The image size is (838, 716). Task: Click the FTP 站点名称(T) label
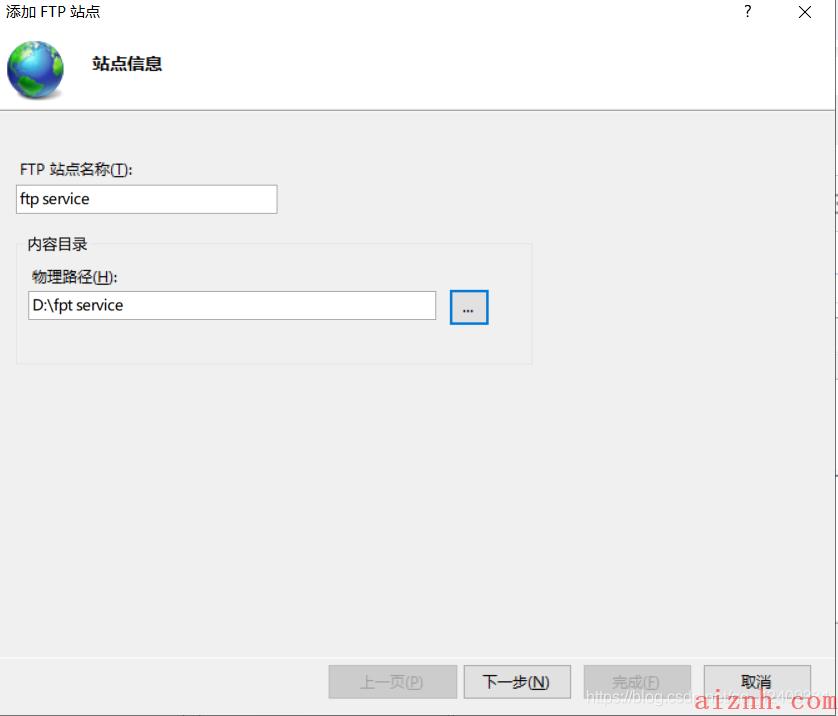coord(76,169)
